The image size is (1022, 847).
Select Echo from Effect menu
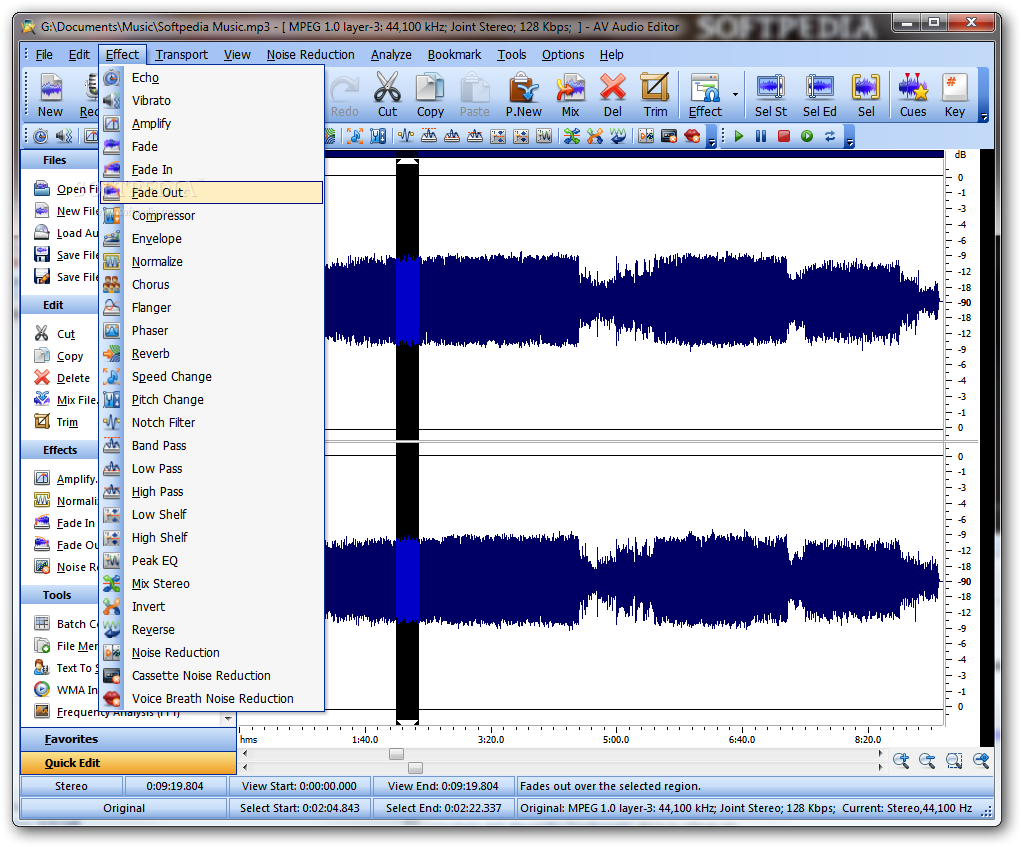tap(212, 78)
